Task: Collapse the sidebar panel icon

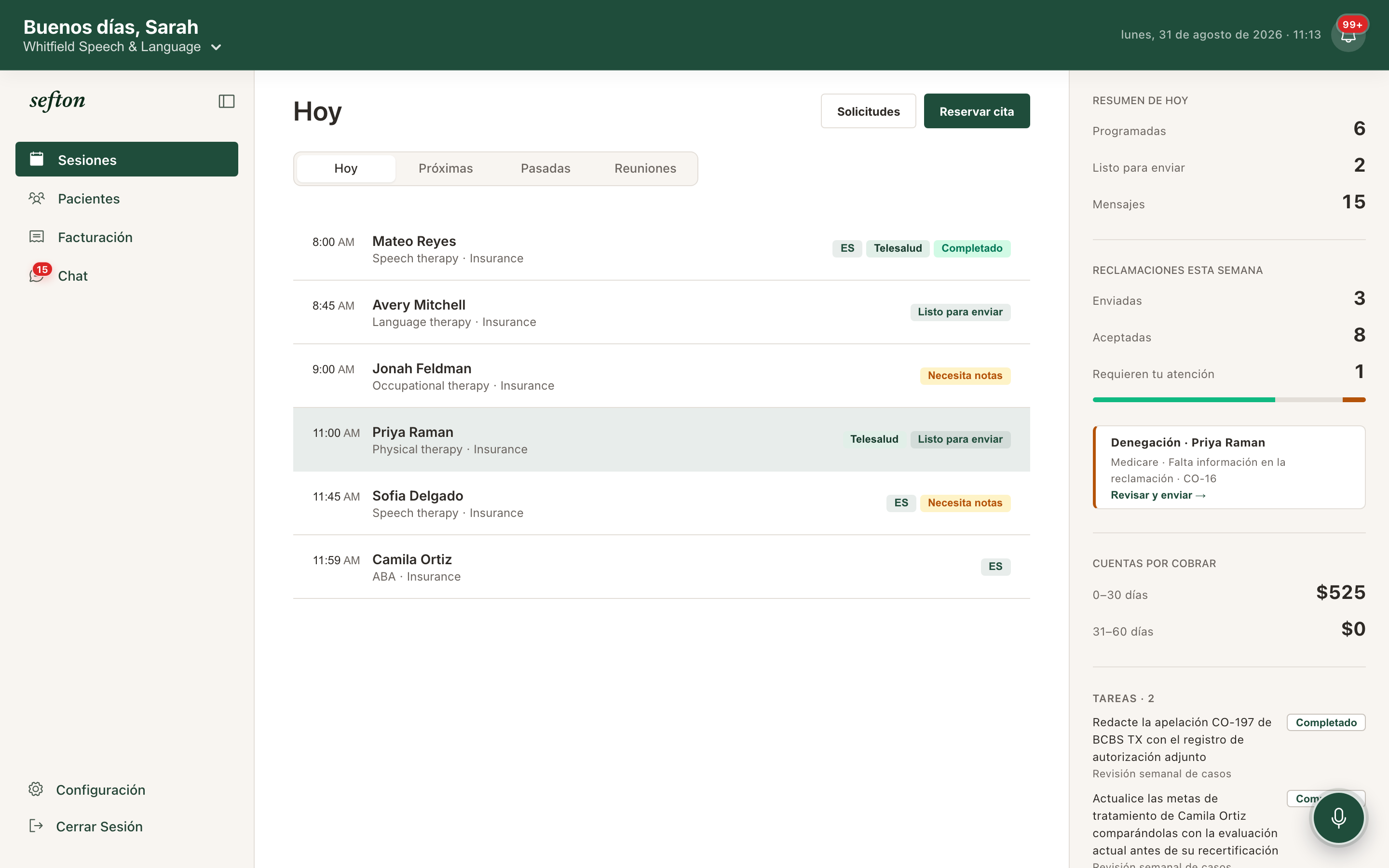Action: click(x=227, y=102)
